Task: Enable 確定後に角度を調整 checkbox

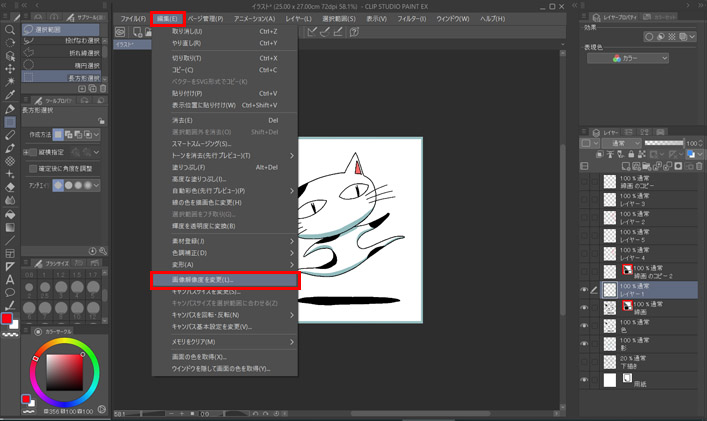Action: coord(32,169)
